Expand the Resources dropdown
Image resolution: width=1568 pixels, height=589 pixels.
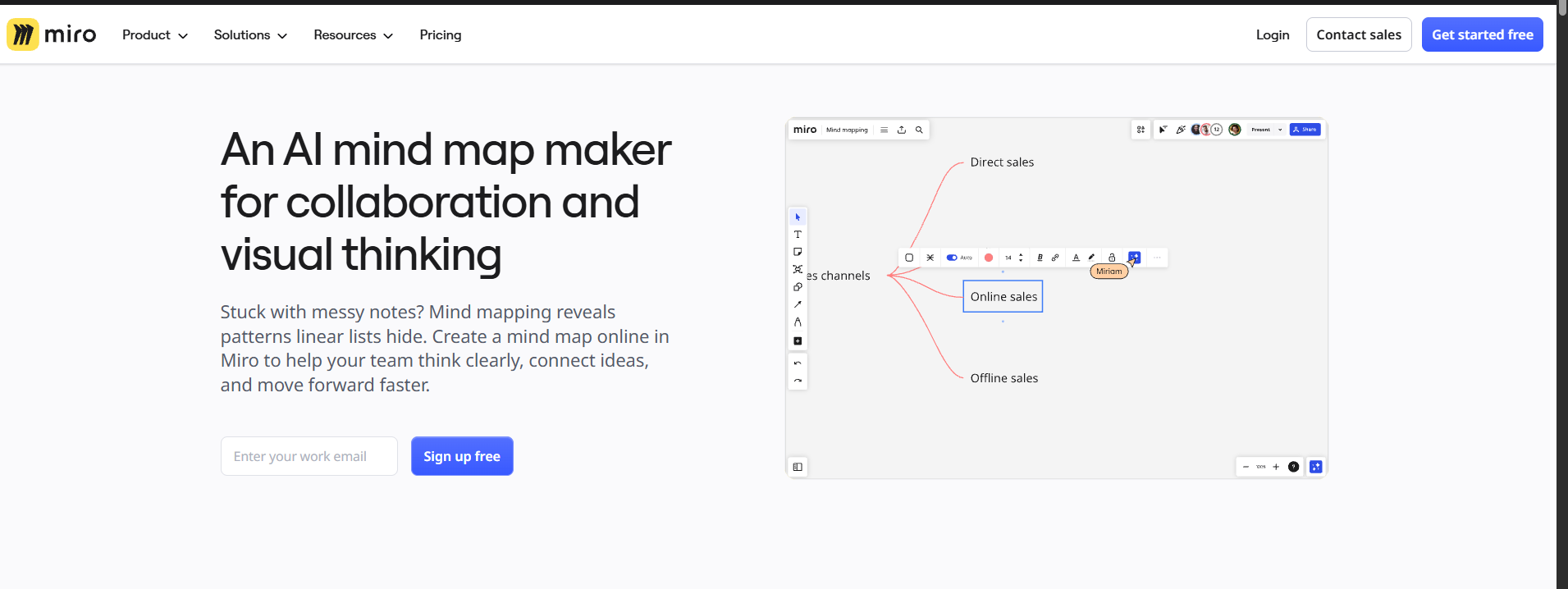click(x=354, y=34)
